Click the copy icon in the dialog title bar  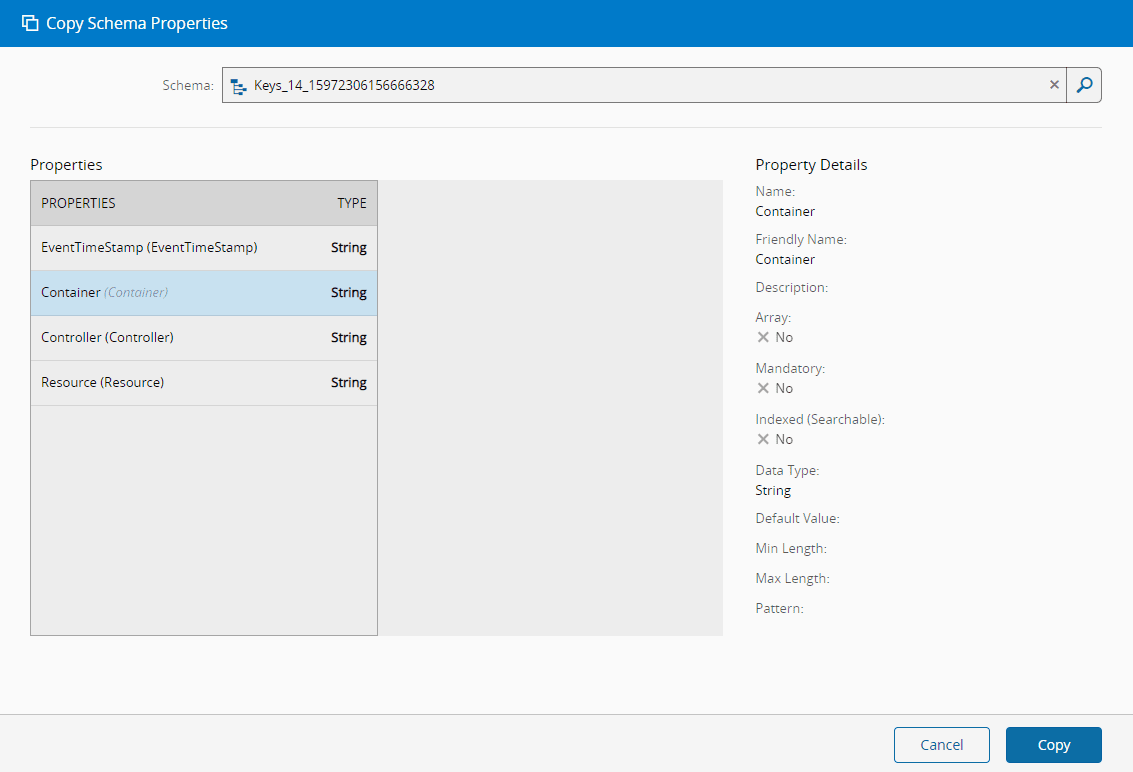(30, 23)
